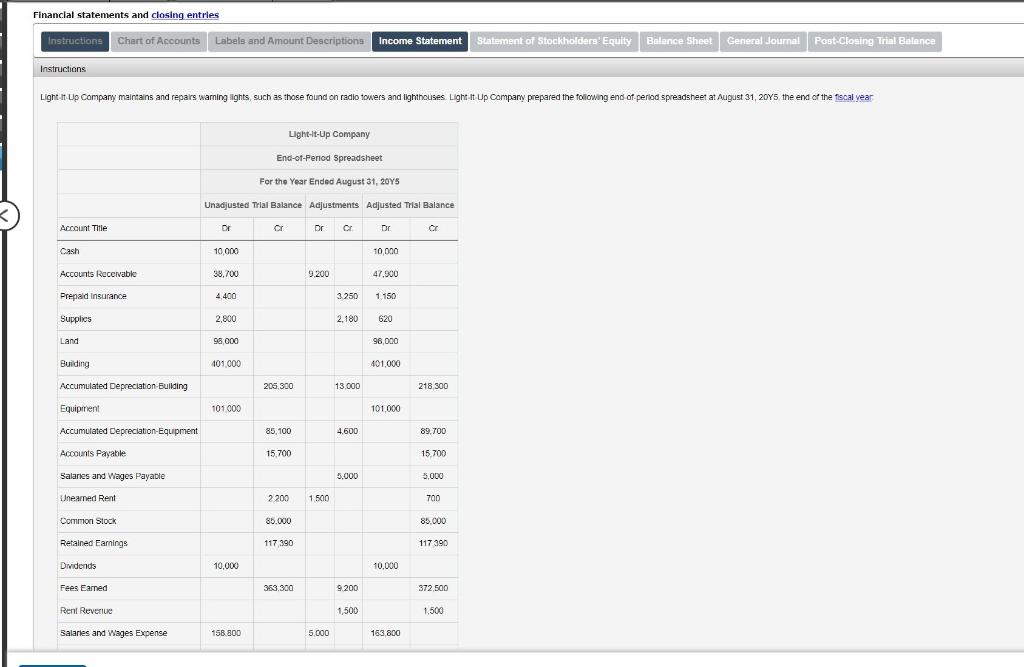The width and height of the screenshot is (1024, 667).
Task: Click the Supplies account title
Action: pyautogui.click(x=76, y=319)
